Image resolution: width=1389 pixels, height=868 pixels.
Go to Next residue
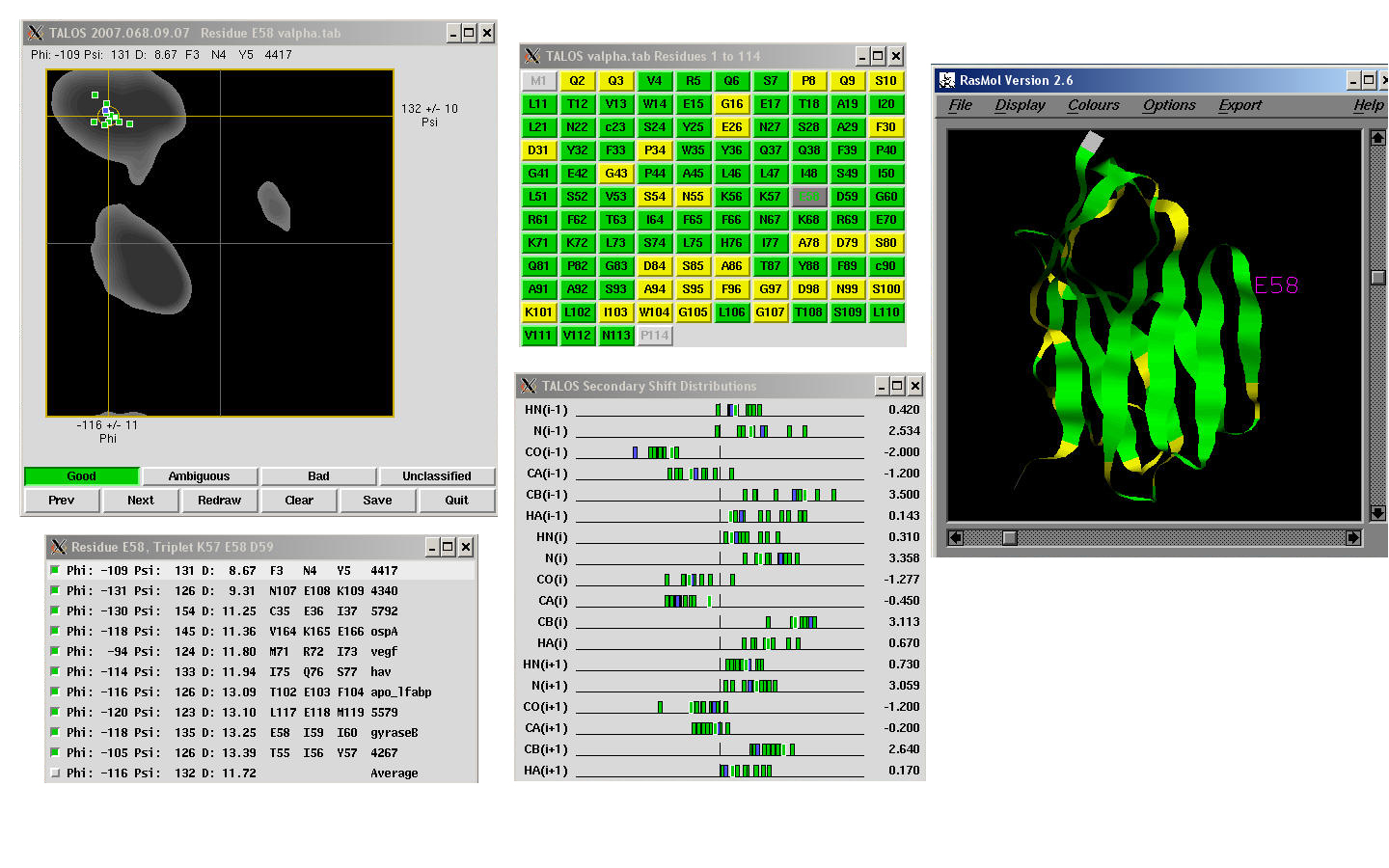(x=141, y=501)
